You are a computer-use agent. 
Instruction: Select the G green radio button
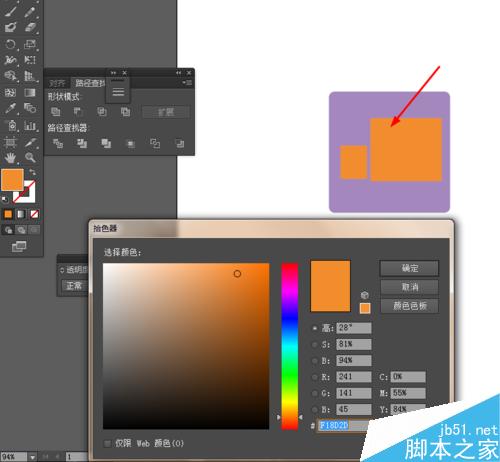pyautogui.click(x=314, y=393)
